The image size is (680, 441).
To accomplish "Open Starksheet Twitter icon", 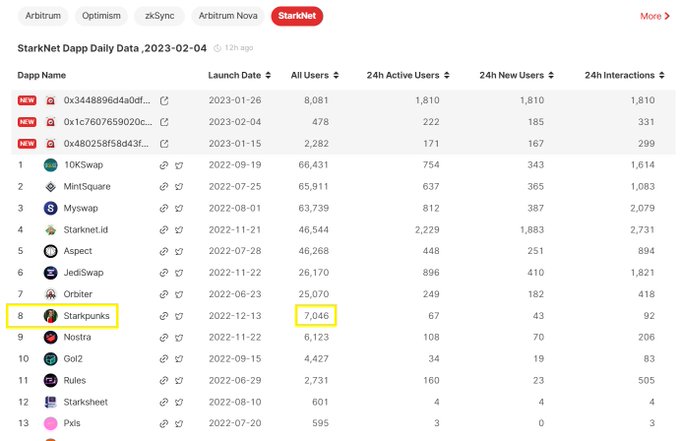I will tap(179, 402).
